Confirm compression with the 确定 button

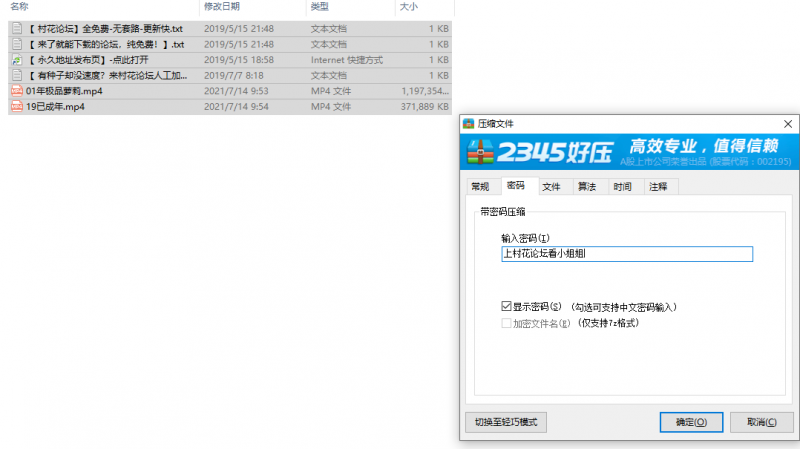click(x=691, y=422)
